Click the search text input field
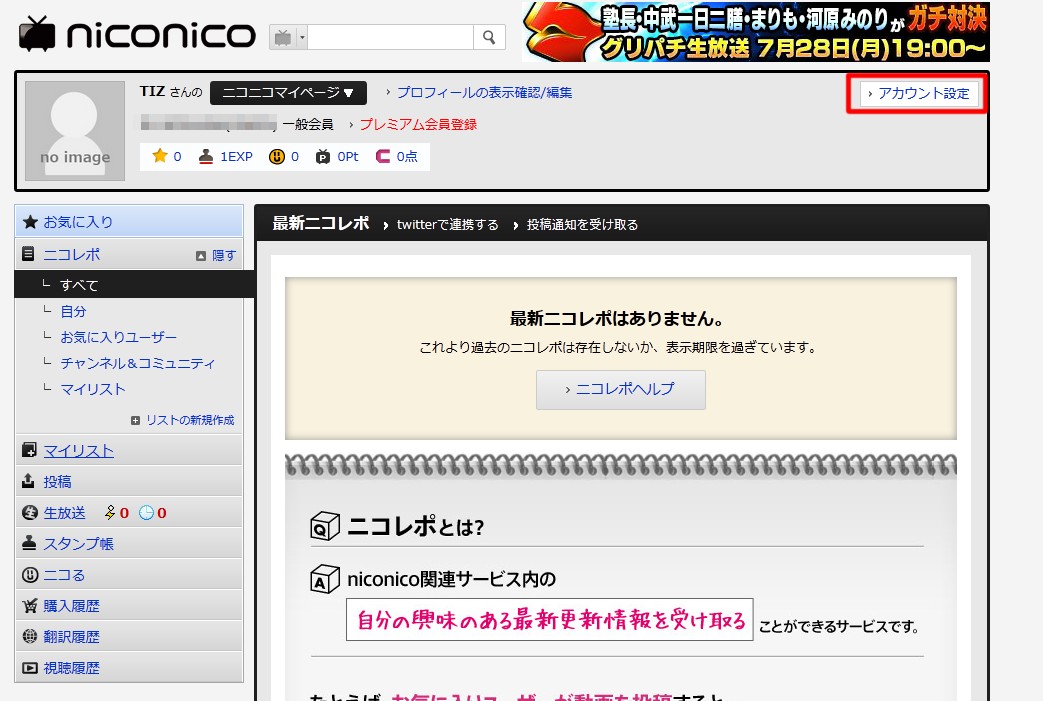1043x701 pixels. pyautogui.click(x=390, y=37)
